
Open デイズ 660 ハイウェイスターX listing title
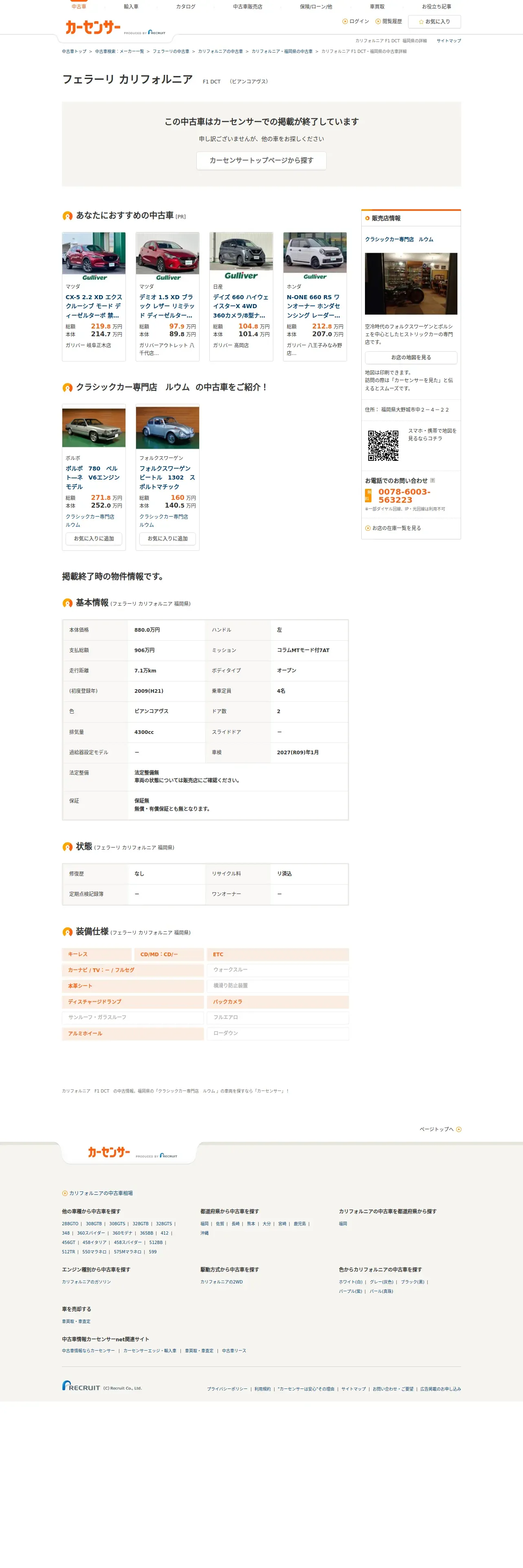(241, 306)
